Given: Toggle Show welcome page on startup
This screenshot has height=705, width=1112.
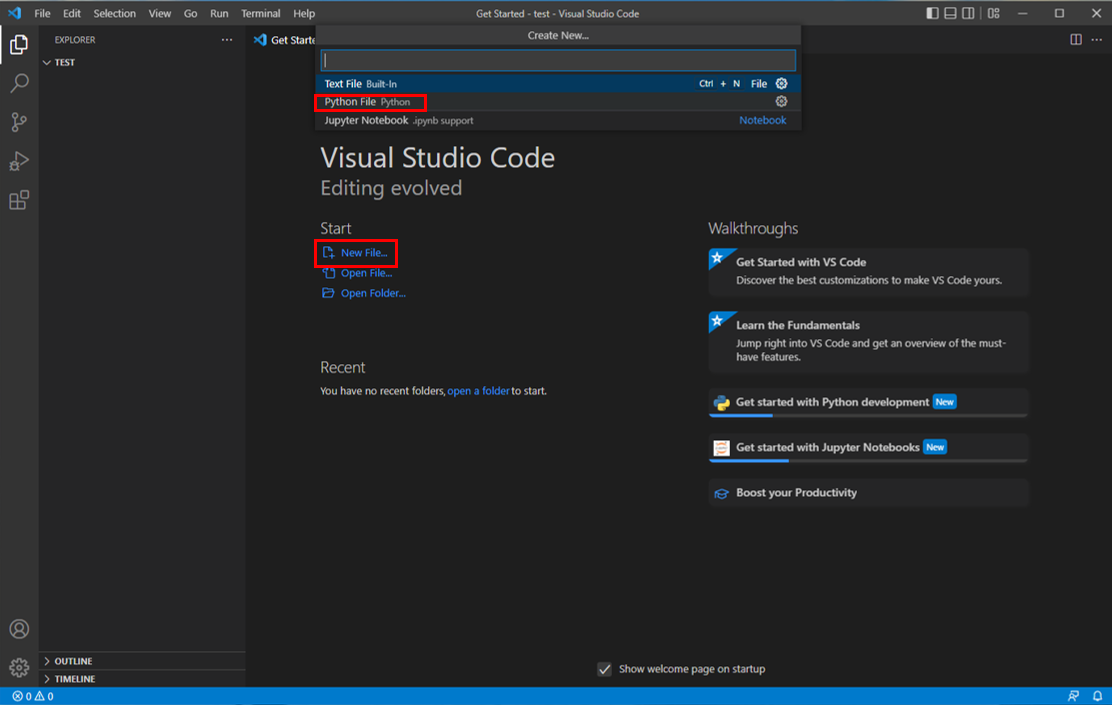Looking at the screenshot, I should point(604,668).
